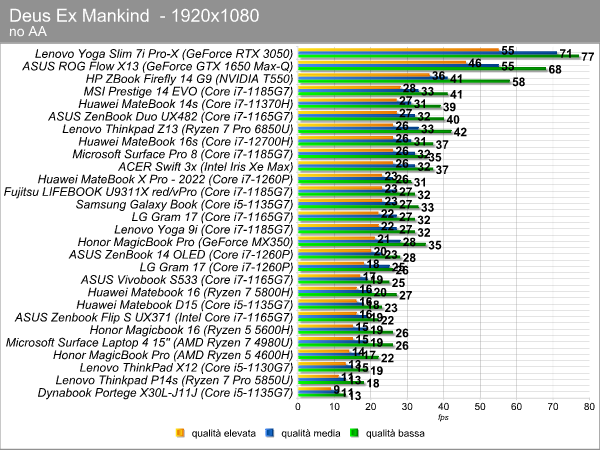Select the ASUS Vivobook S533 label
Screen dimensions: 600x450
(187, 280)
